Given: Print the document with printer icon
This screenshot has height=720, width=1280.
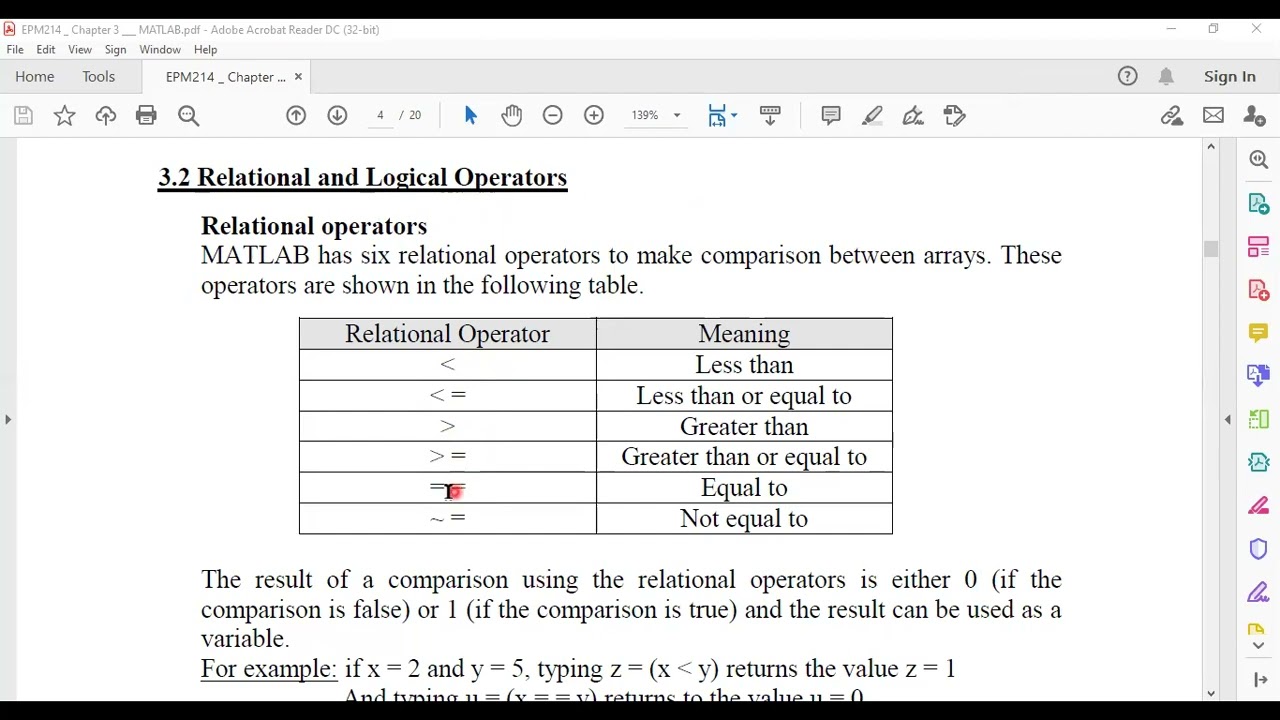Looking at the screenshot, I should 146,116.
